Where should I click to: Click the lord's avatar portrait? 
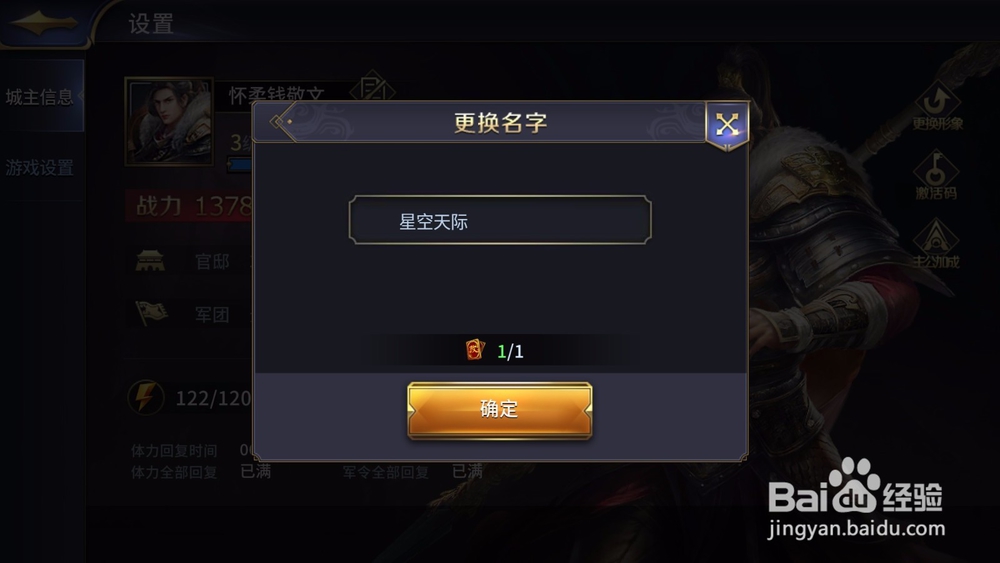click(169, 121)
